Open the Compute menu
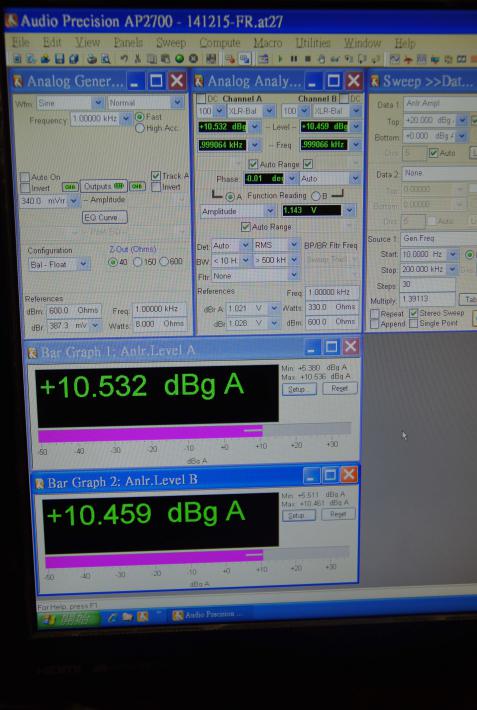Viewport: 477px width, 710px height. [x=220, y=43]
